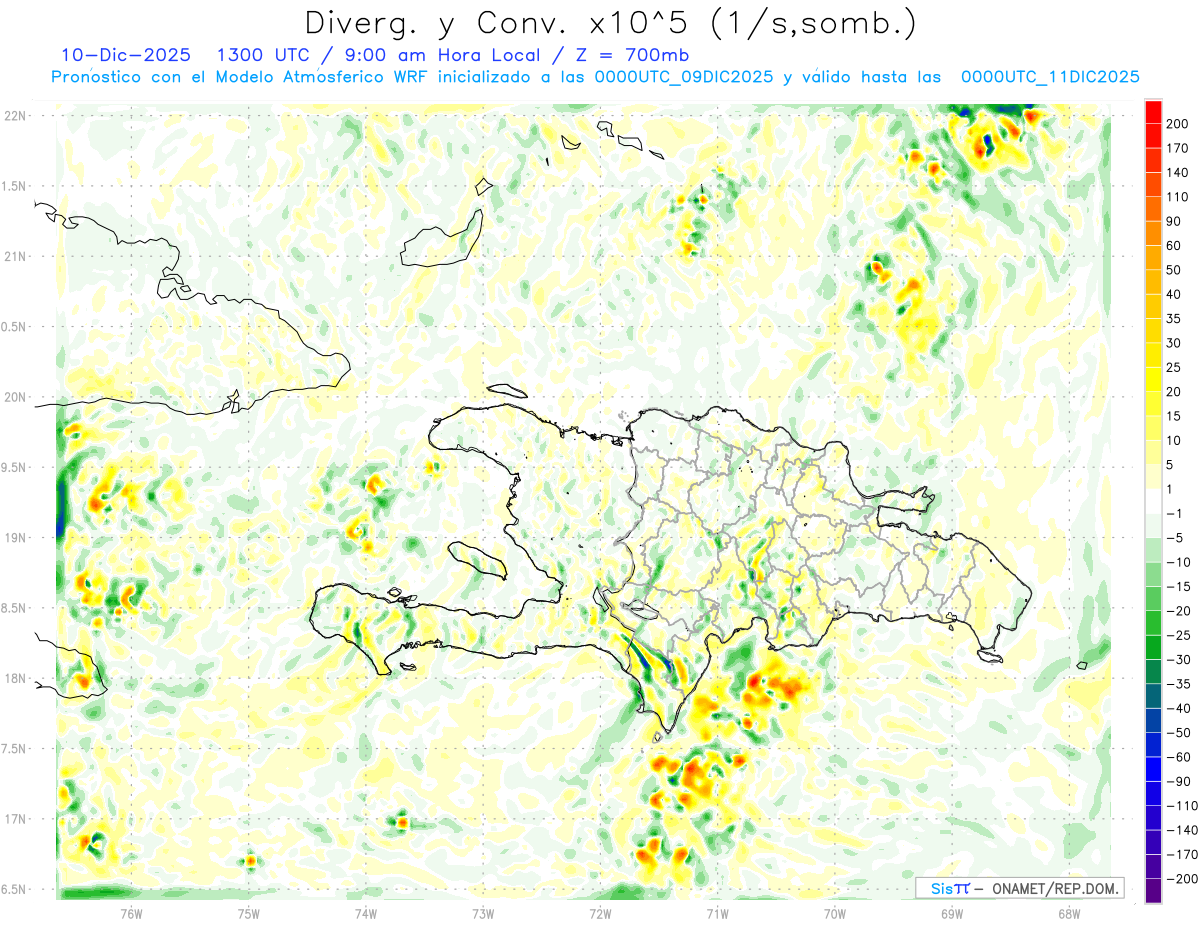Image resolution: width=1200 pixels, height=927 pixels.
Task: Click the '73W' longitude label
Action: (x=483, y=912)
